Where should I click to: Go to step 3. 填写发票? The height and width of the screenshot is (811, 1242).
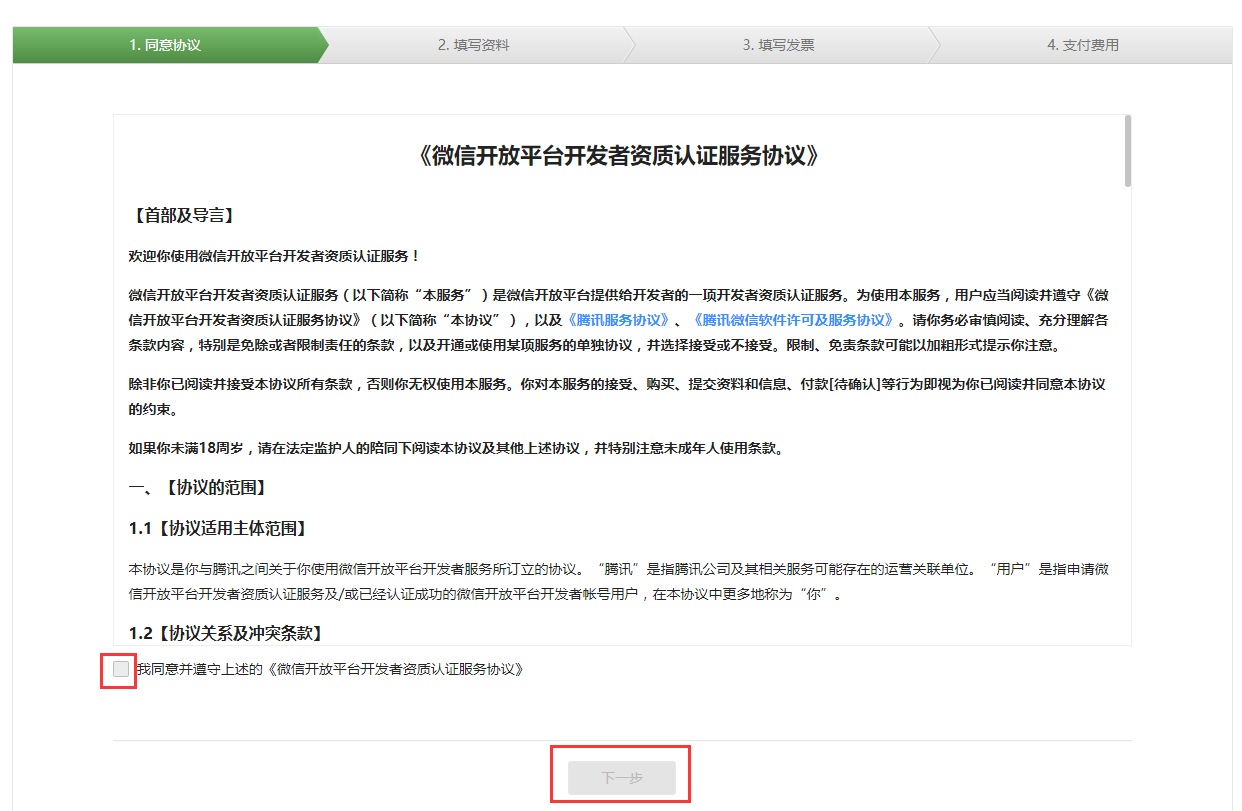coord(778,45)
